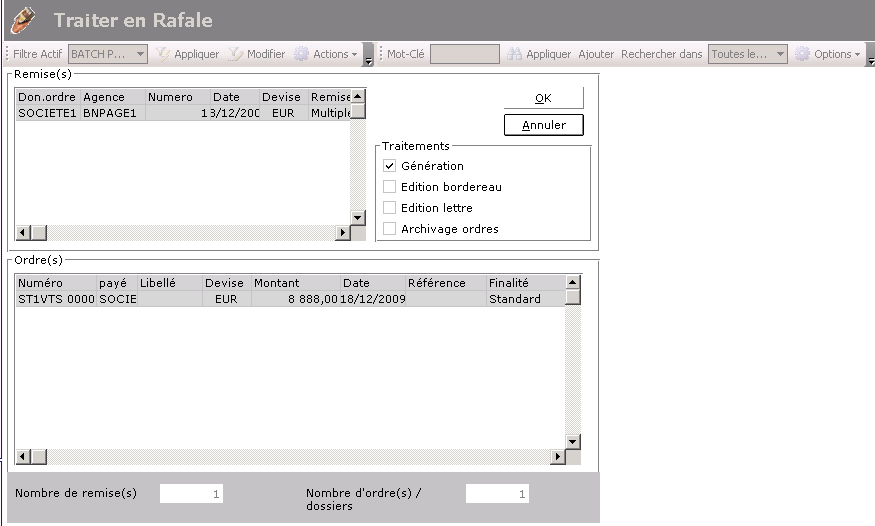Open the Rechercher dans dropdown list

780,54
